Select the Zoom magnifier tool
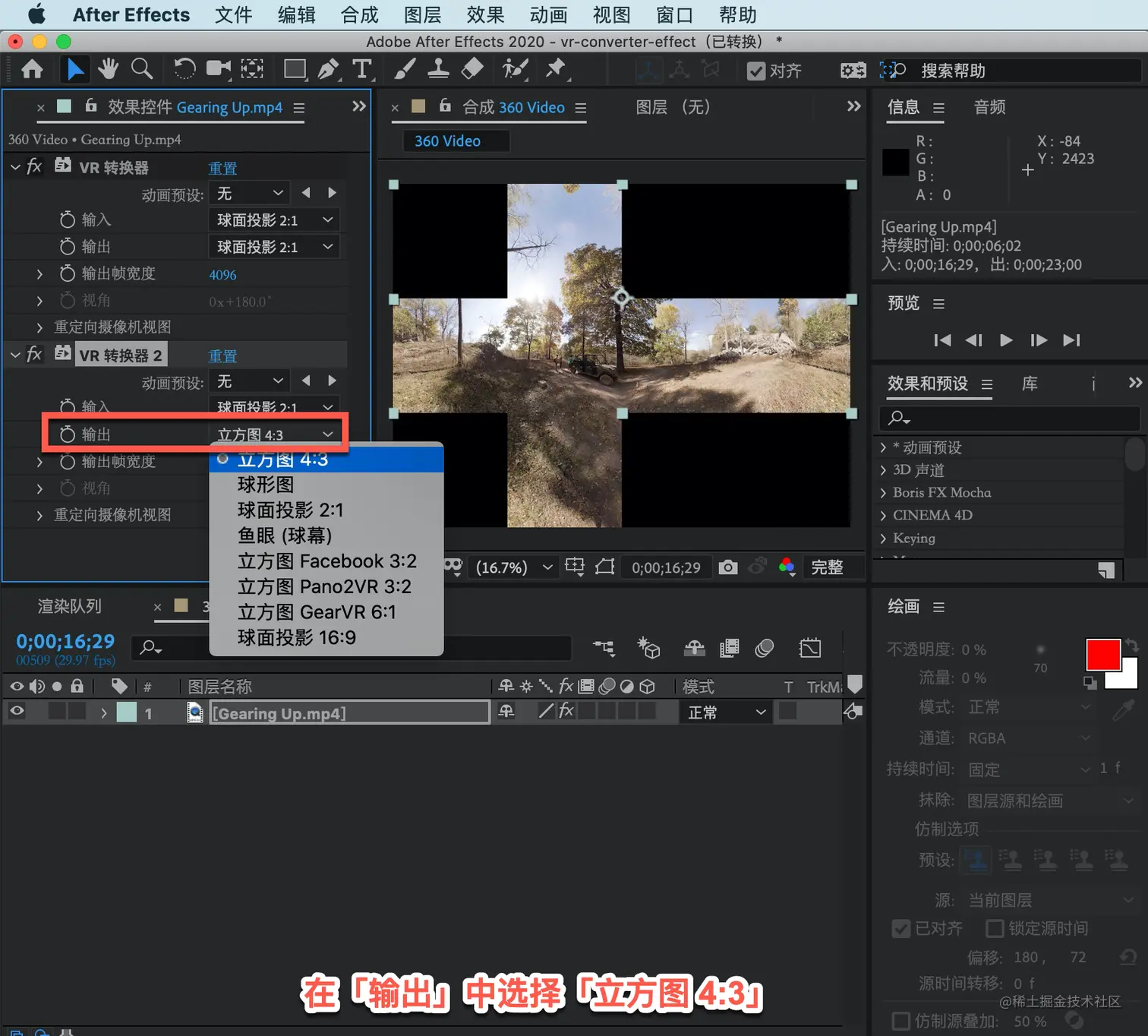 142,69
